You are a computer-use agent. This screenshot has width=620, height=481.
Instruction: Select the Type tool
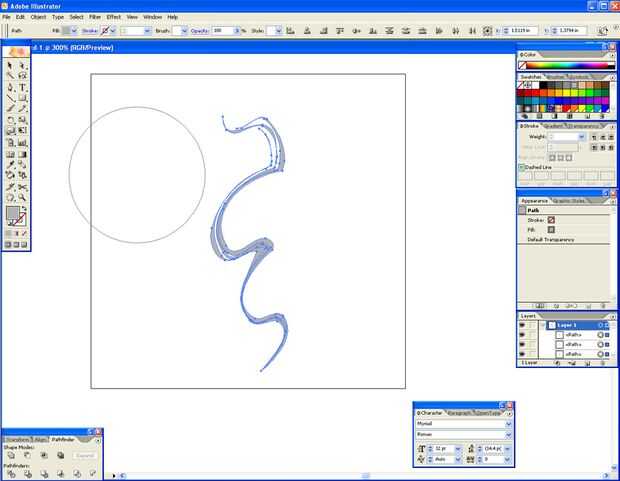click(x=23, y=87)
